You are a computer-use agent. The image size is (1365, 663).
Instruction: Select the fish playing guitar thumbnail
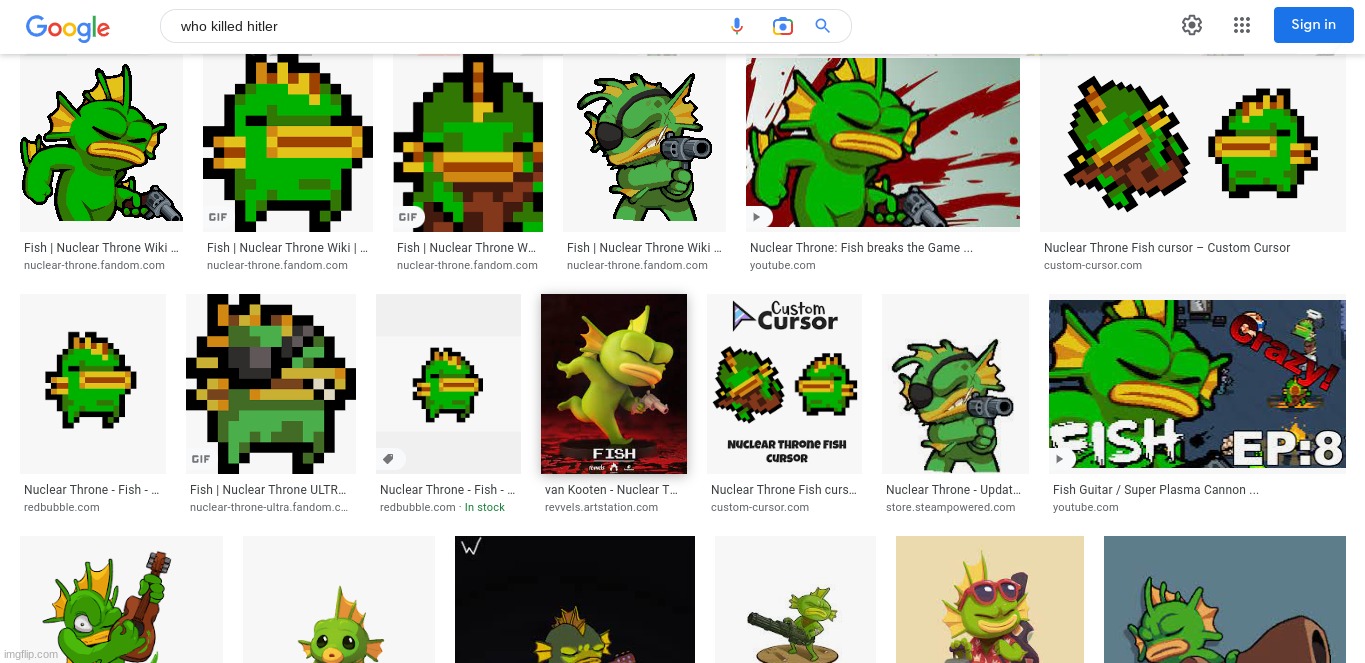coord(121,599)
